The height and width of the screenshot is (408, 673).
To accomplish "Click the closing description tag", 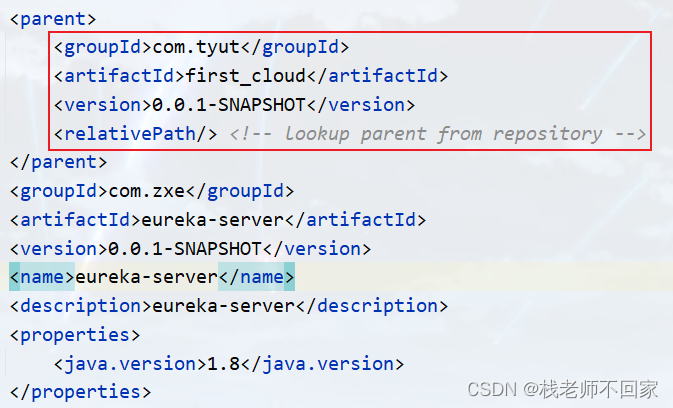I will click(372, 306).
